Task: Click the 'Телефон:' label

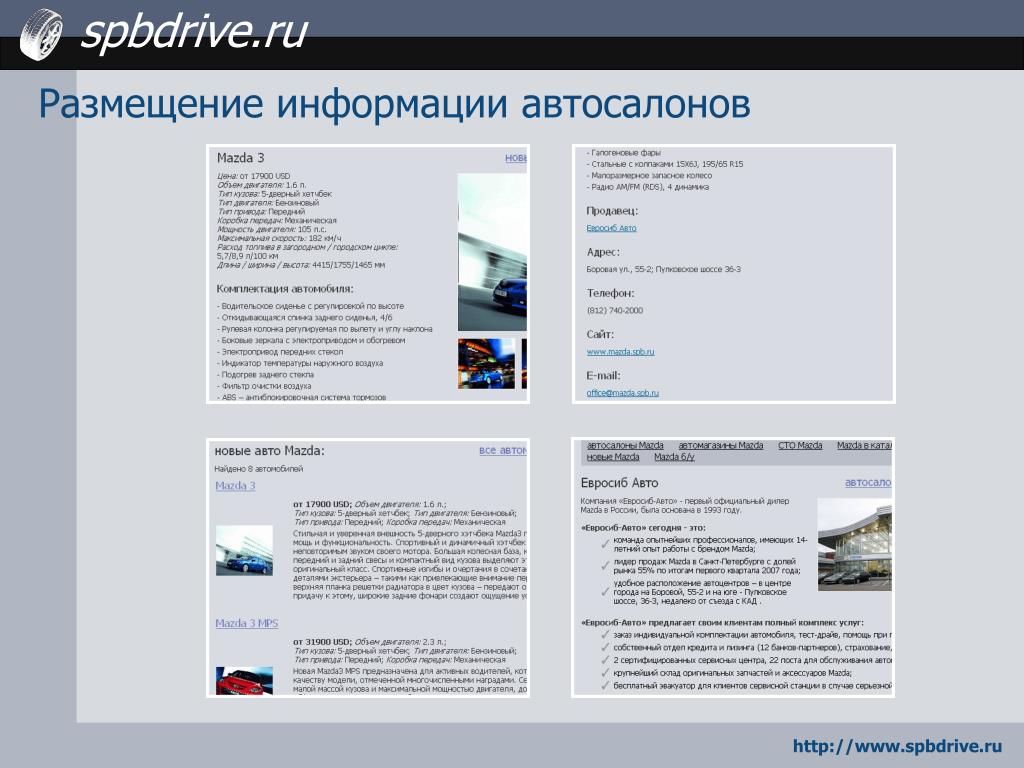Action: point(610,293)
